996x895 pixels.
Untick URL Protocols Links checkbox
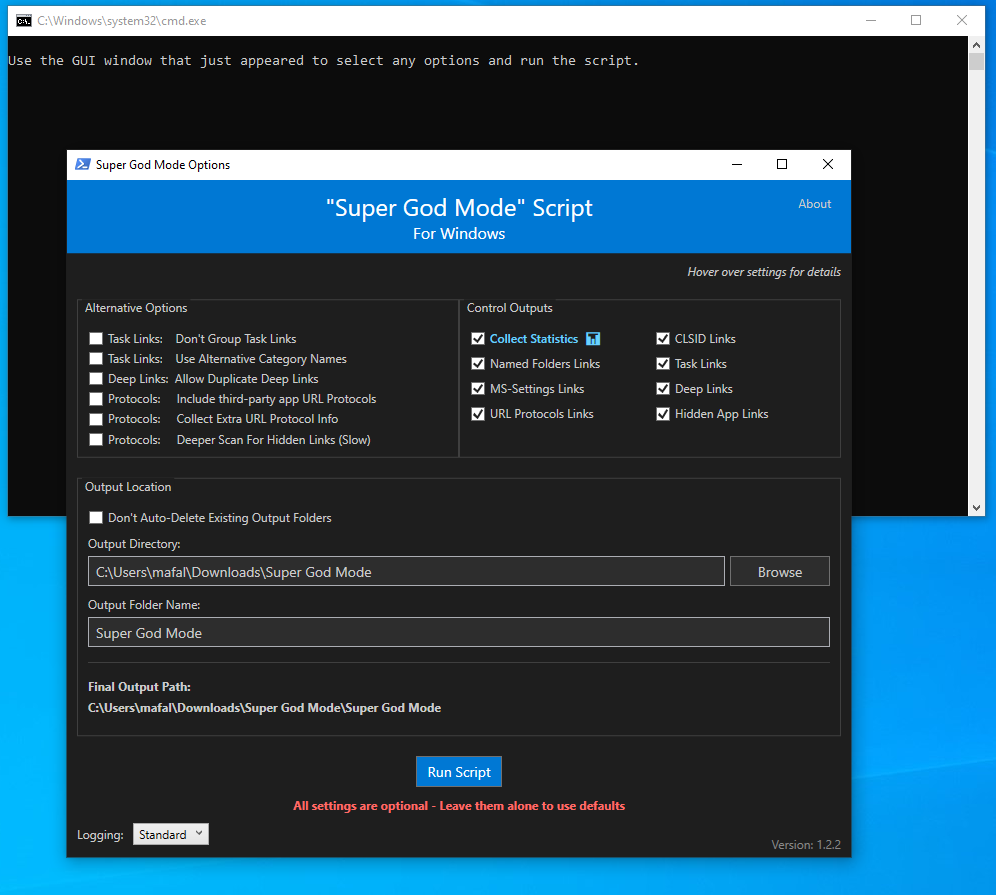[x=478, y=414]
